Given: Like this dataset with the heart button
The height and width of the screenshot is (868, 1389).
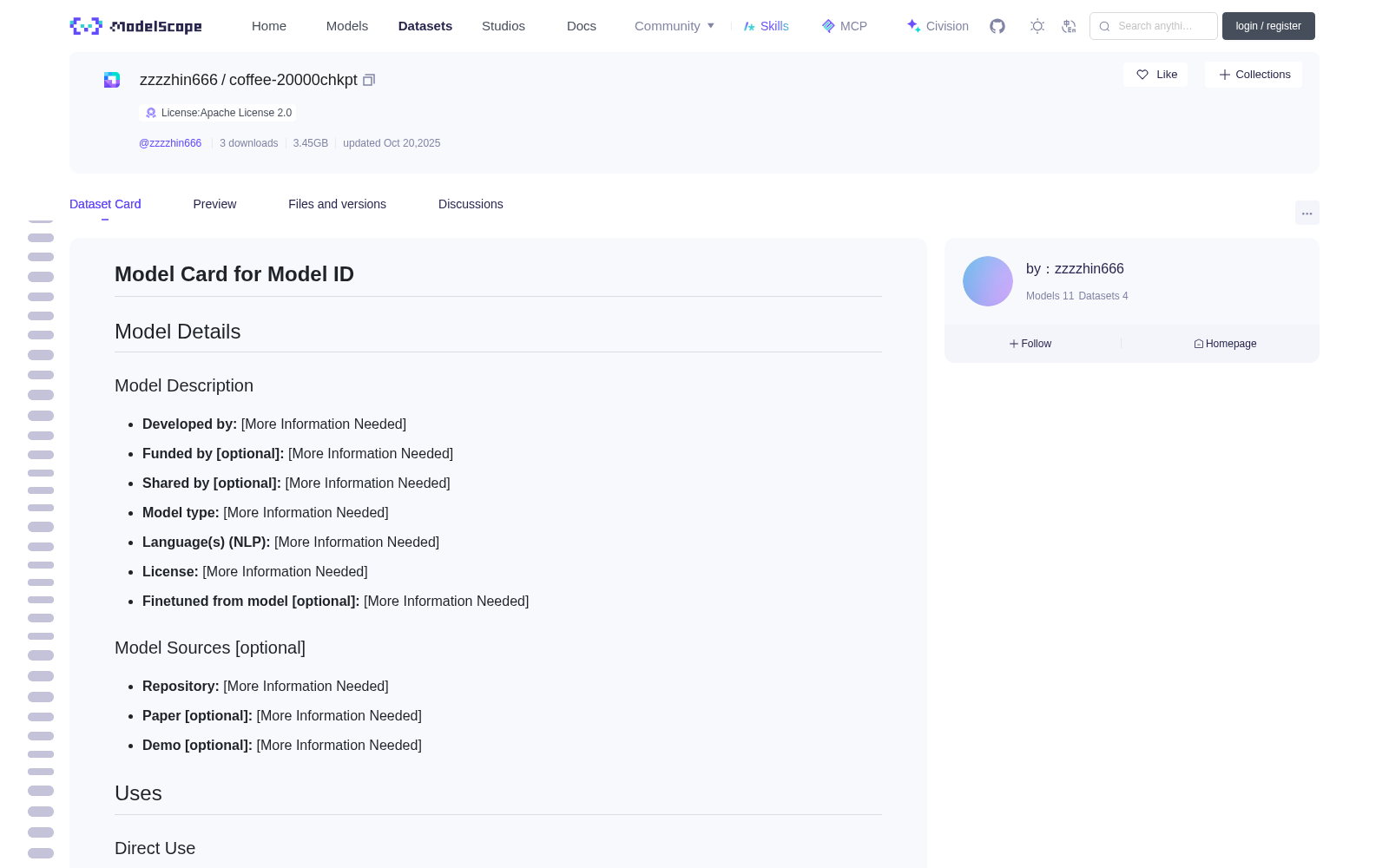Looking at the screenshot, I should point(1155,75).
